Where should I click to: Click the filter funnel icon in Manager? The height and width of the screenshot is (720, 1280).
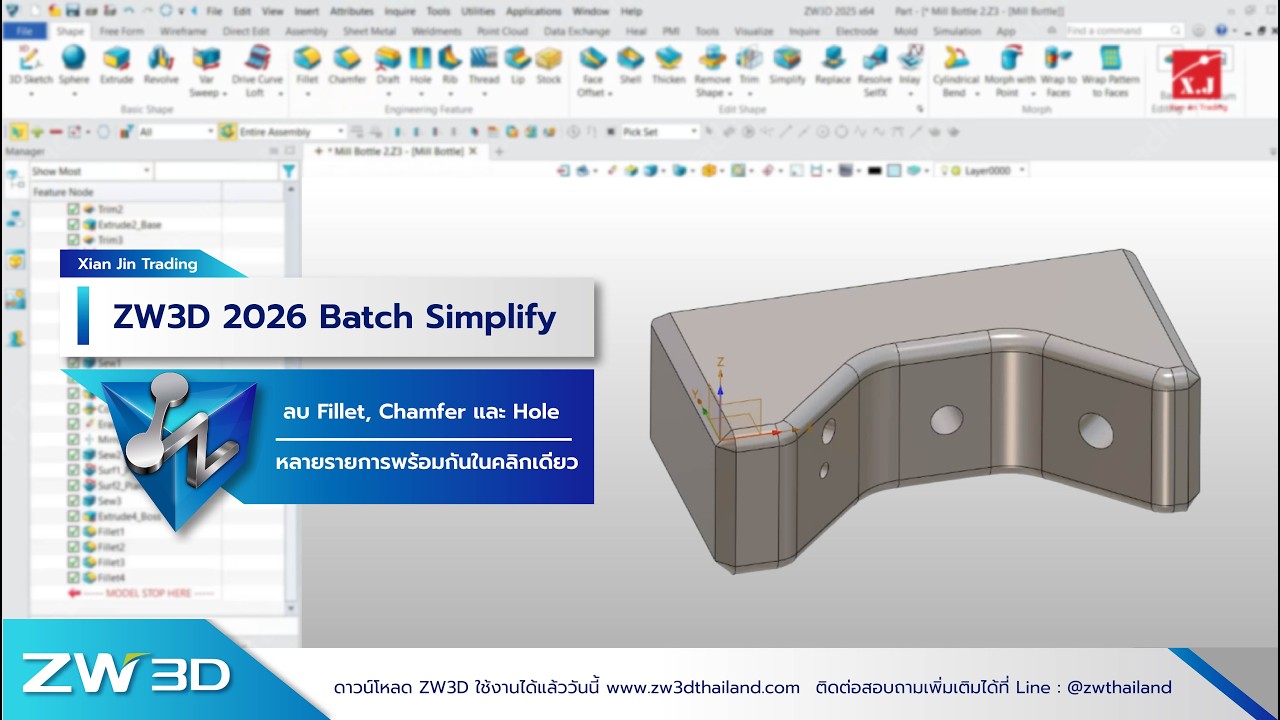point(289,171)
